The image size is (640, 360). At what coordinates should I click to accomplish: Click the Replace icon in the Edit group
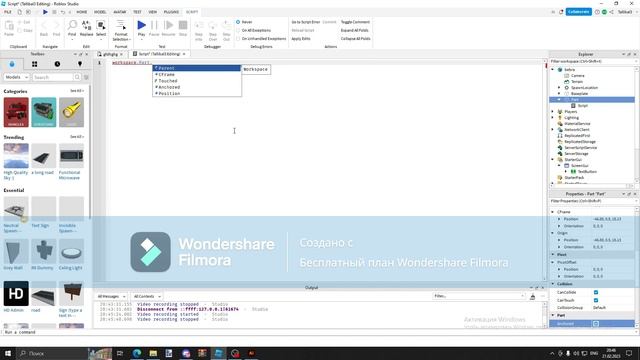tap(86, 25)
